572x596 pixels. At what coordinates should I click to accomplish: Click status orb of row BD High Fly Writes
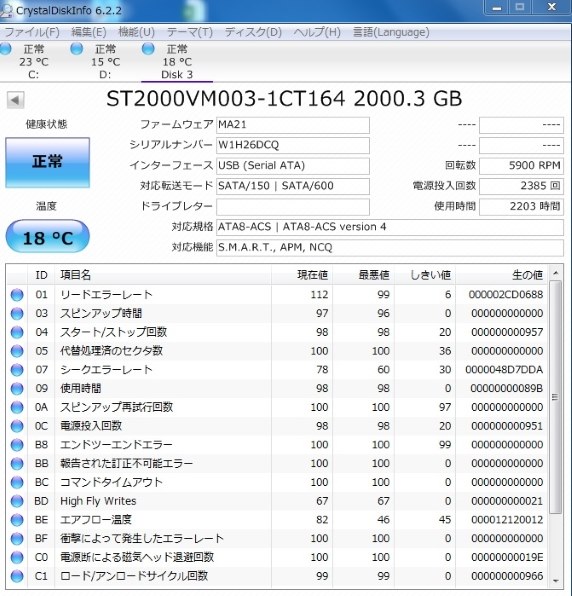pos(17,501)
